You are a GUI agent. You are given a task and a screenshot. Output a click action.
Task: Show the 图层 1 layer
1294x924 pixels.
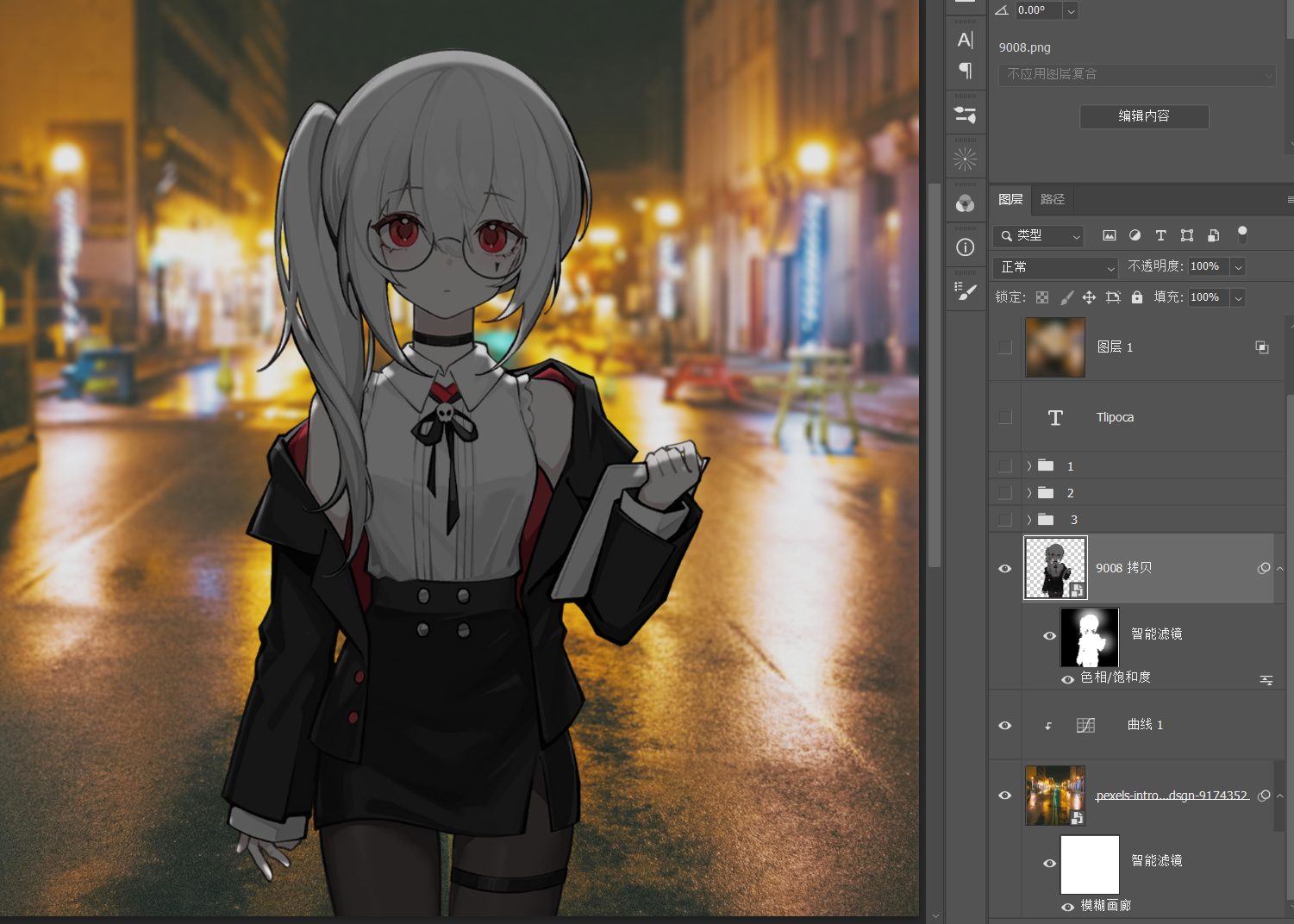(1004, 347)
